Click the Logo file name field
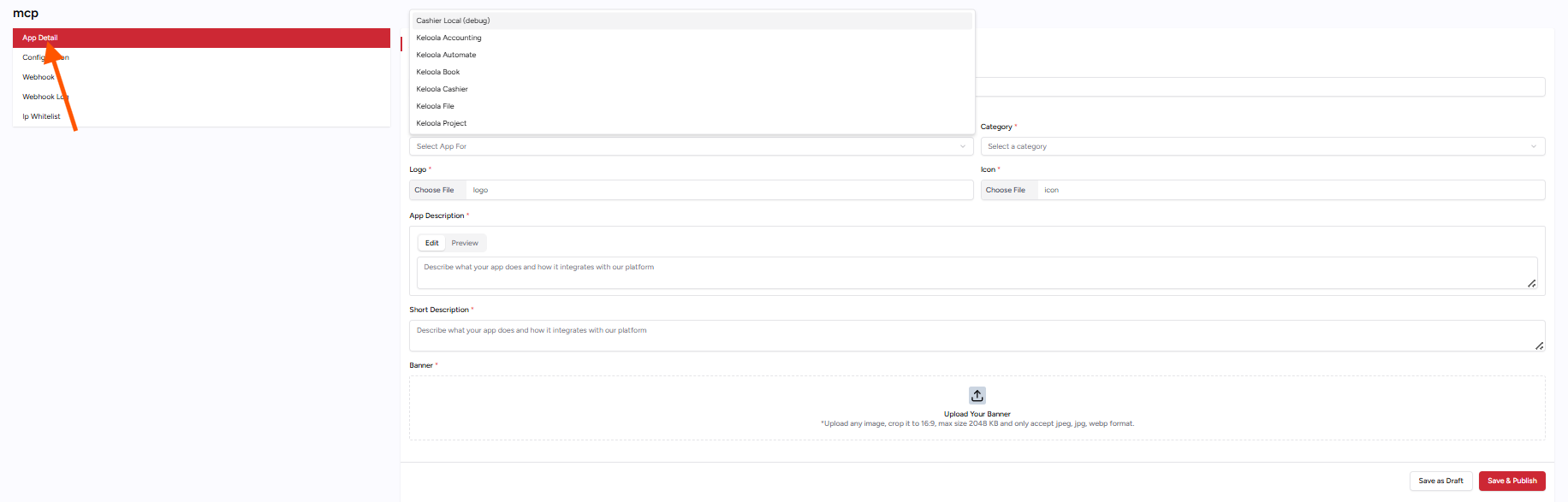 click(x=720, y=190)
